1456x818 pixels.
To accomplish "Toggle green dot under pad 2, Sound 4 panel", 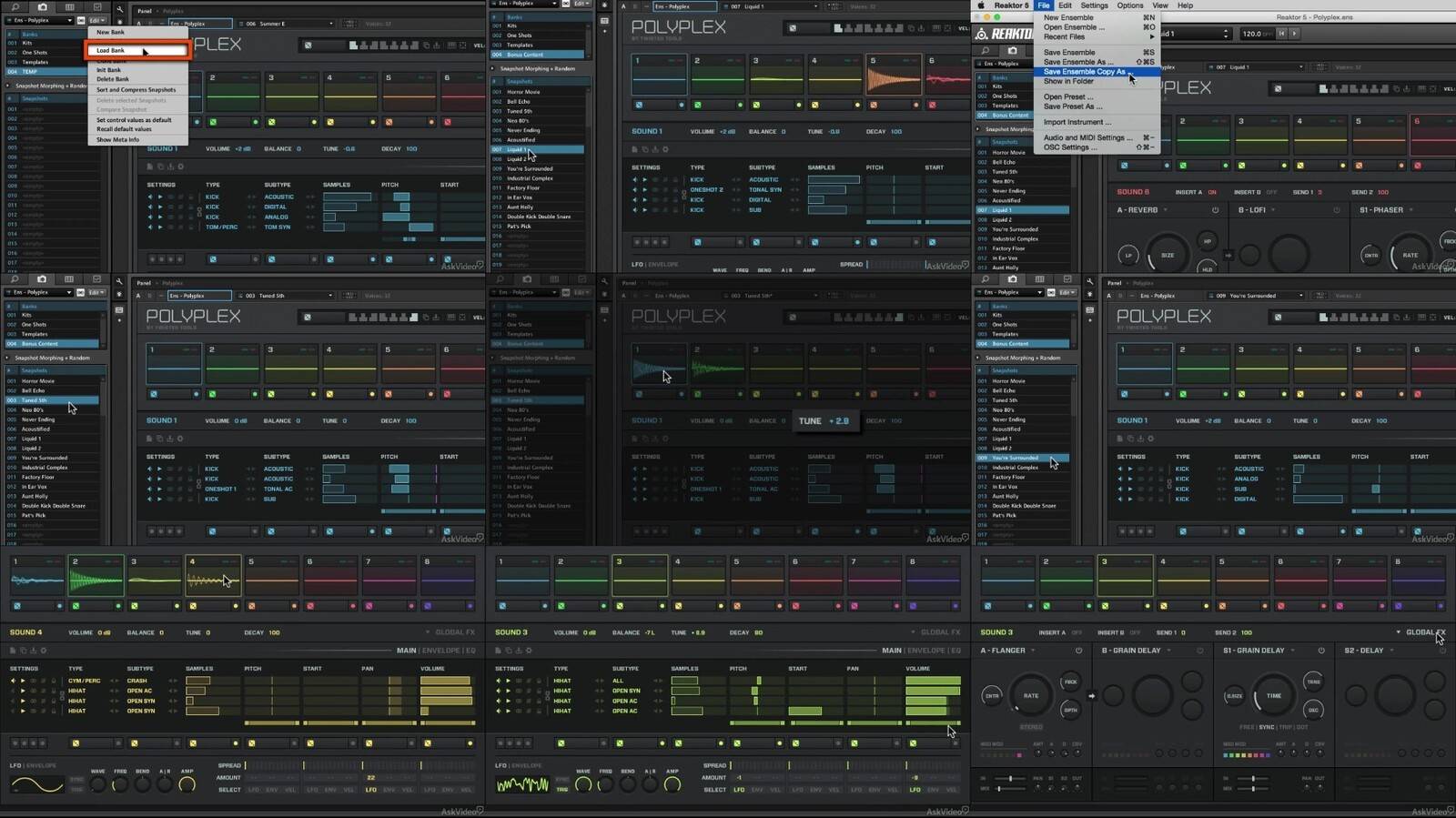I will pos(118,606).
